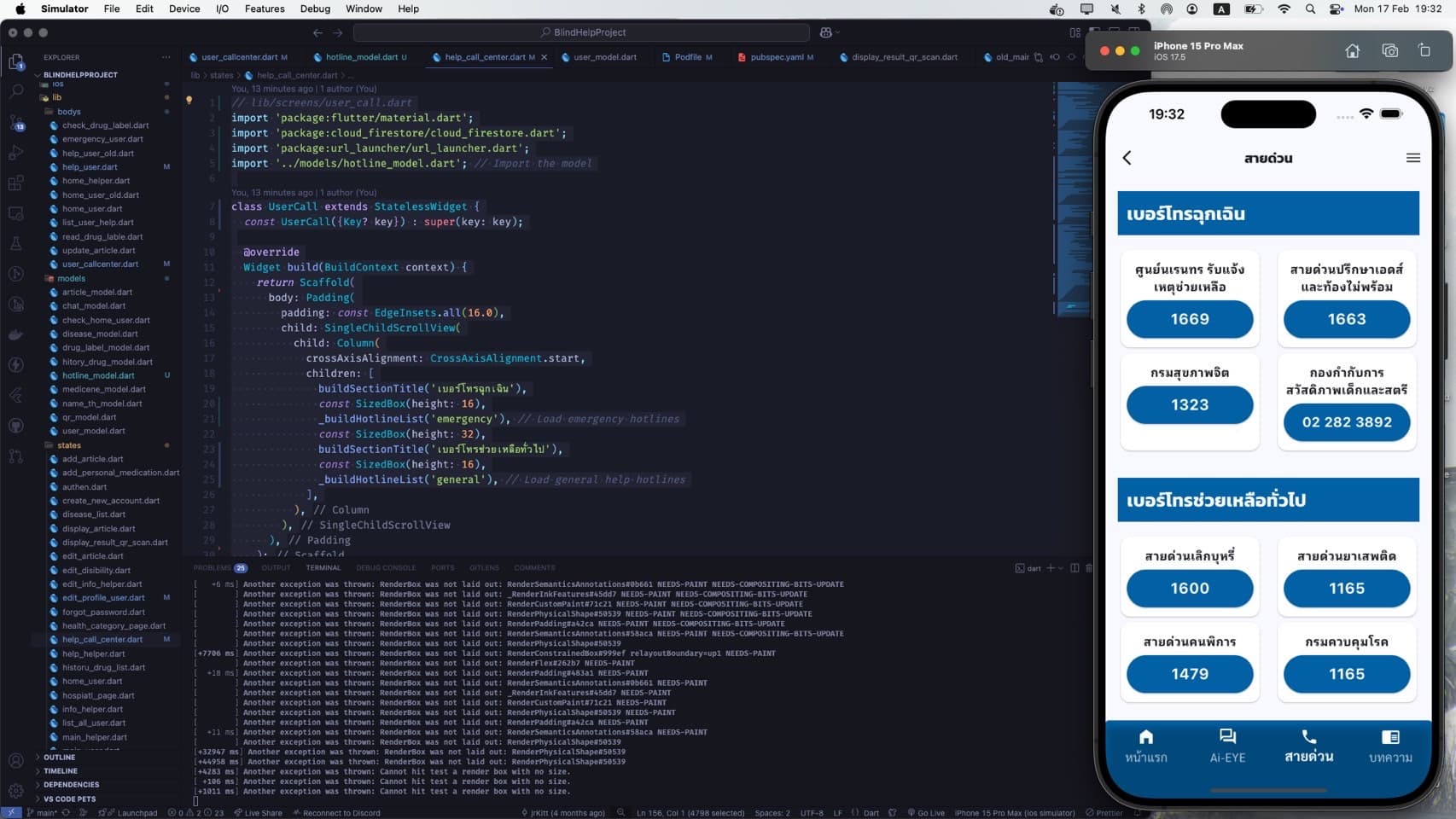
Task: Open the Search view in the activity bar
Action: (15, 91)
